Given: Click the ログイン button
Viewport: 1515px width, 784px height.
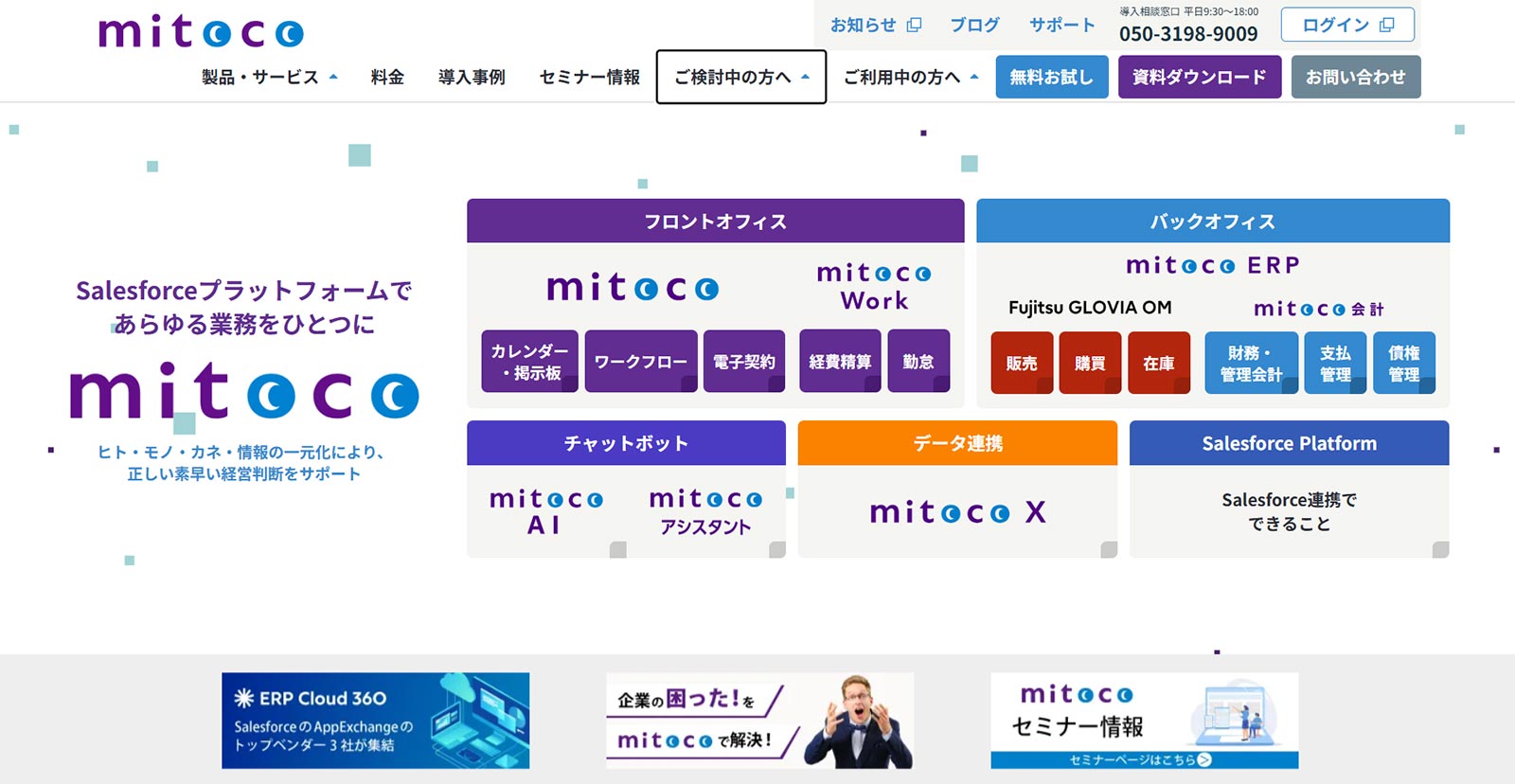Looking at the screenshot, I should coord(1347,25).
